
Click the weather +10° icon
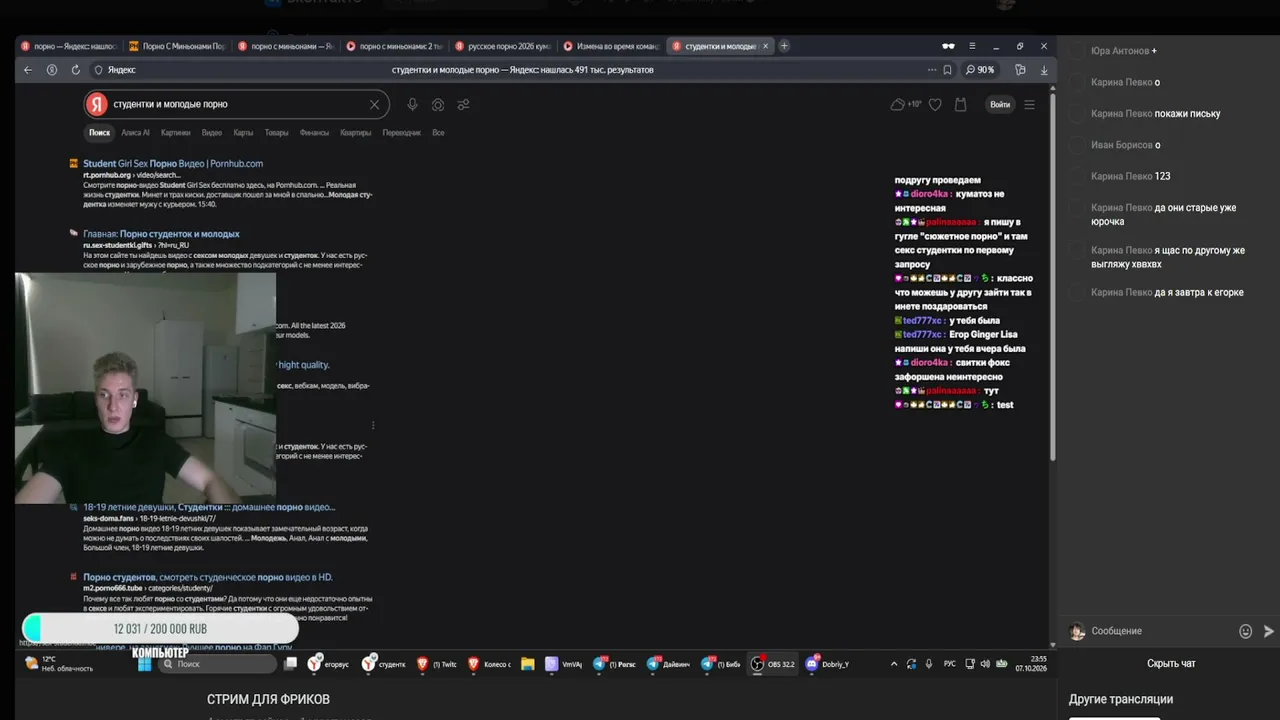[905, 104]
